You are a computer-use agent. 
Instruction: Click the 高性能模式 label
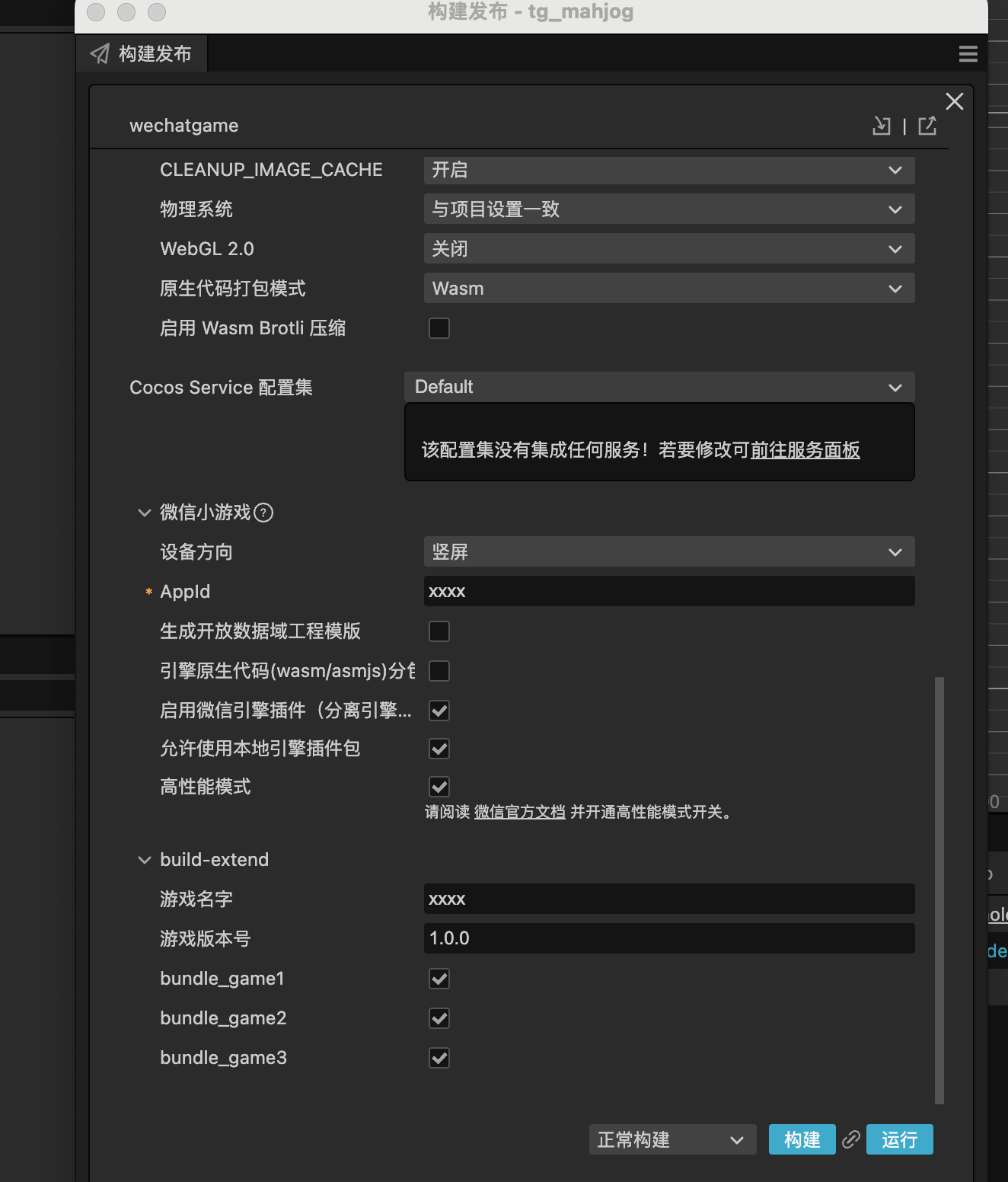pos(206,787)
